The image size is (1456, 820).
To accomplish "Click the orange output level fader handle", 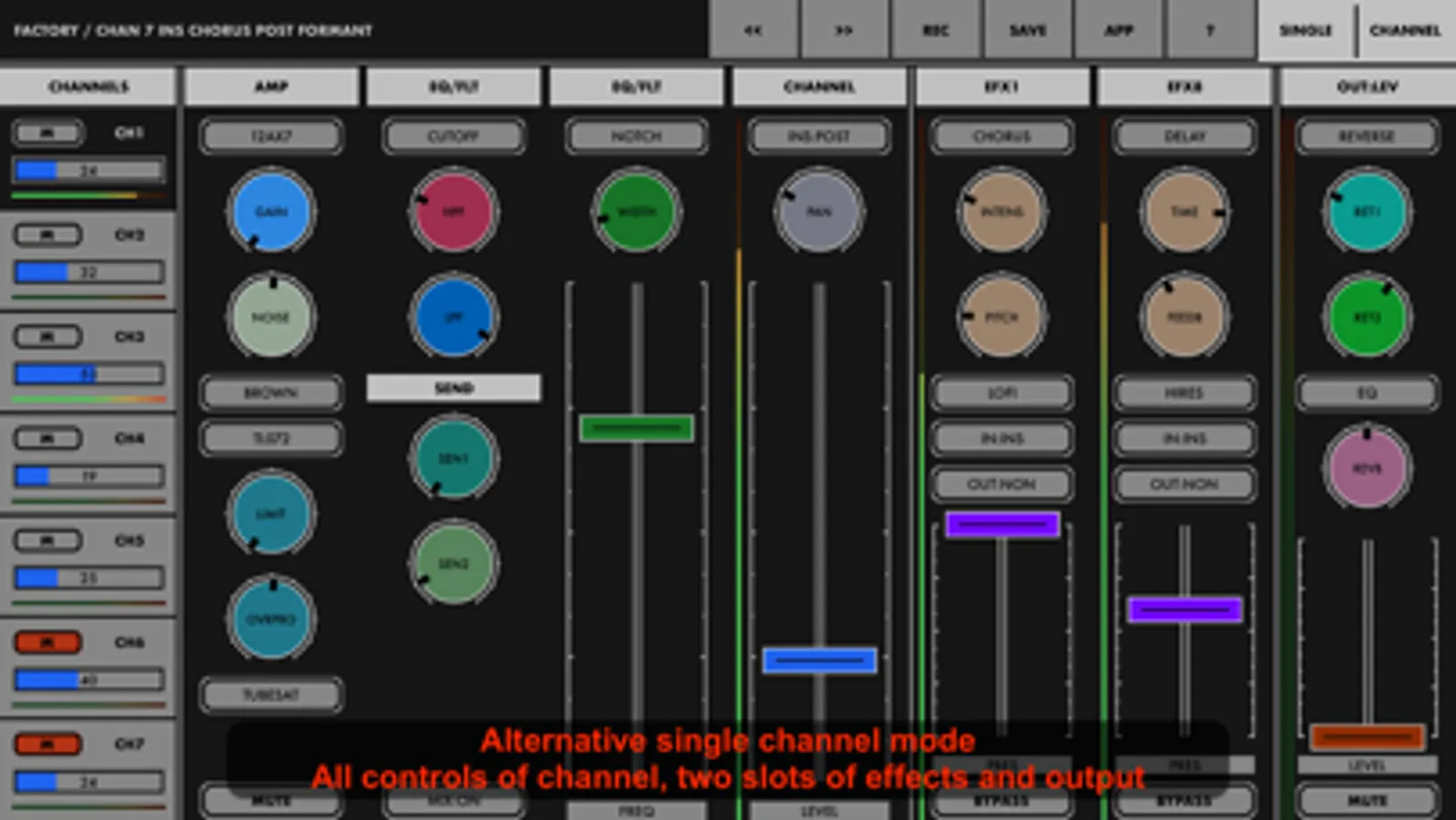I will tap(1367, 736).
